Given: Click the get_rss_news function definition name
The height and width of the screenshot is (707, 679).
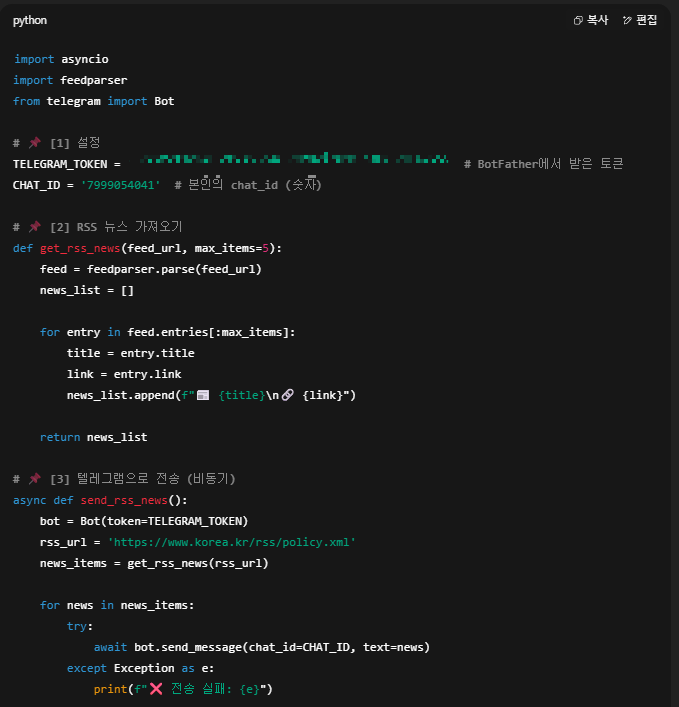Looking at the screenshot, I should [x=80, y=248].
